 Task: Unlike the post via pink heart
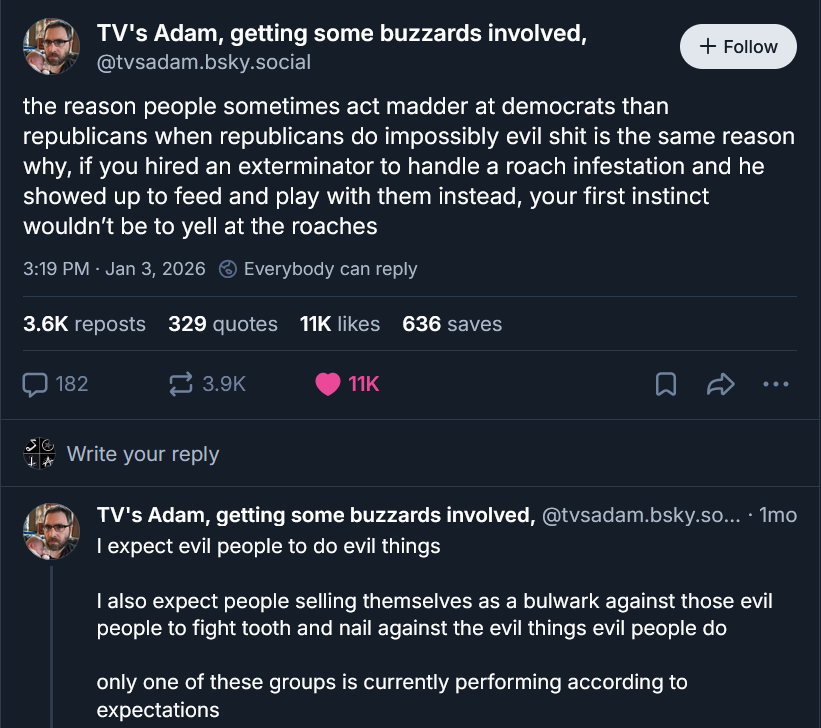(328, 384)
